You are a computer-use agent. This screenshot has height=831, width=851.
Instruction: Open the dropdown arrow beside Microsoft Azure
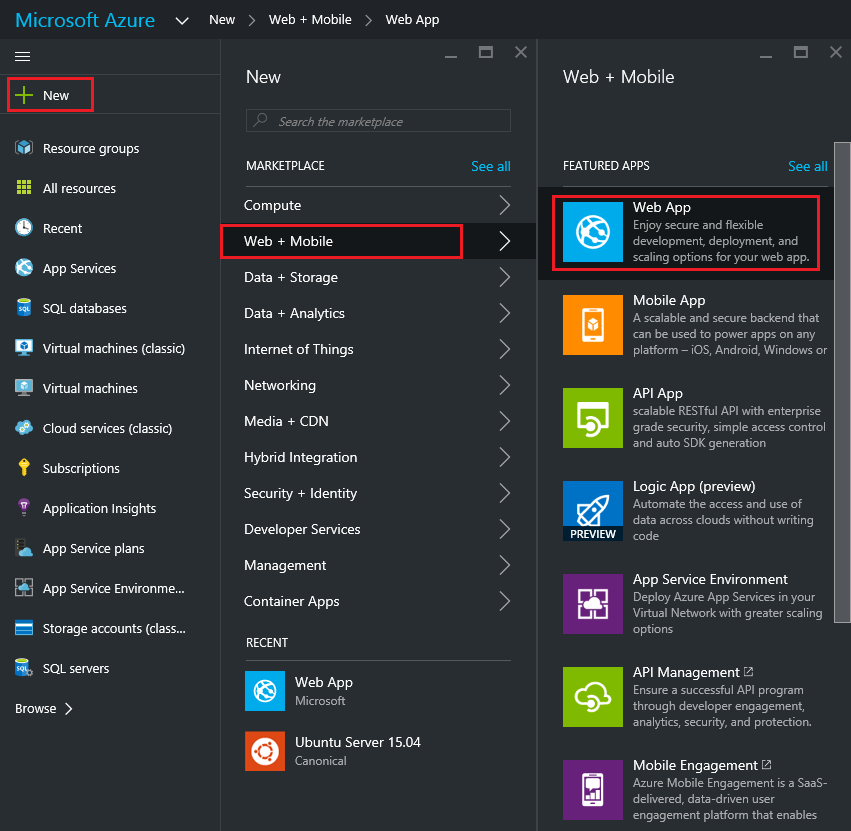point(182,20)
